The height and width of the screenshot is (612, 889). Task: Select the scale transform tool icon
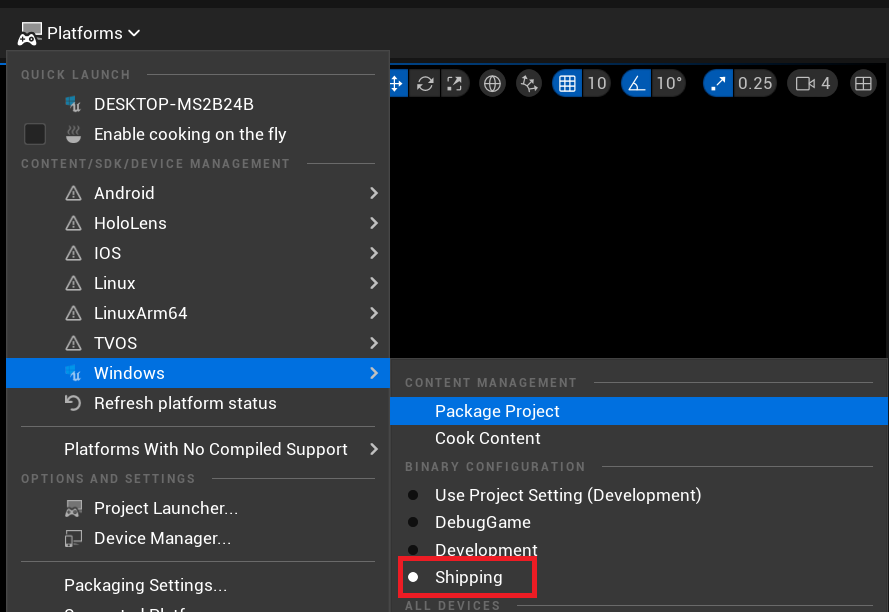click(454, 83)
